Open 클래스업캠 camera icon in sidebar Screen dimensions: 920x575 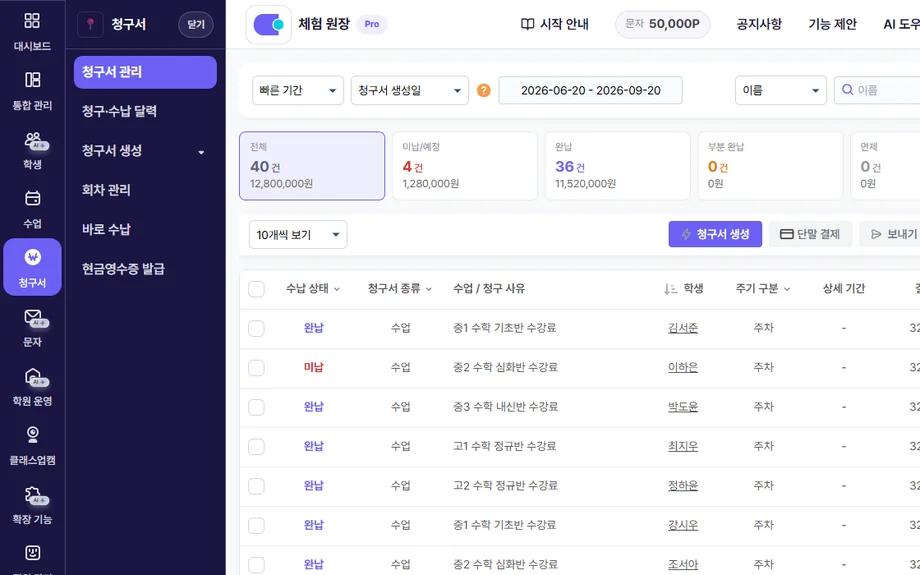coord(32,435)
